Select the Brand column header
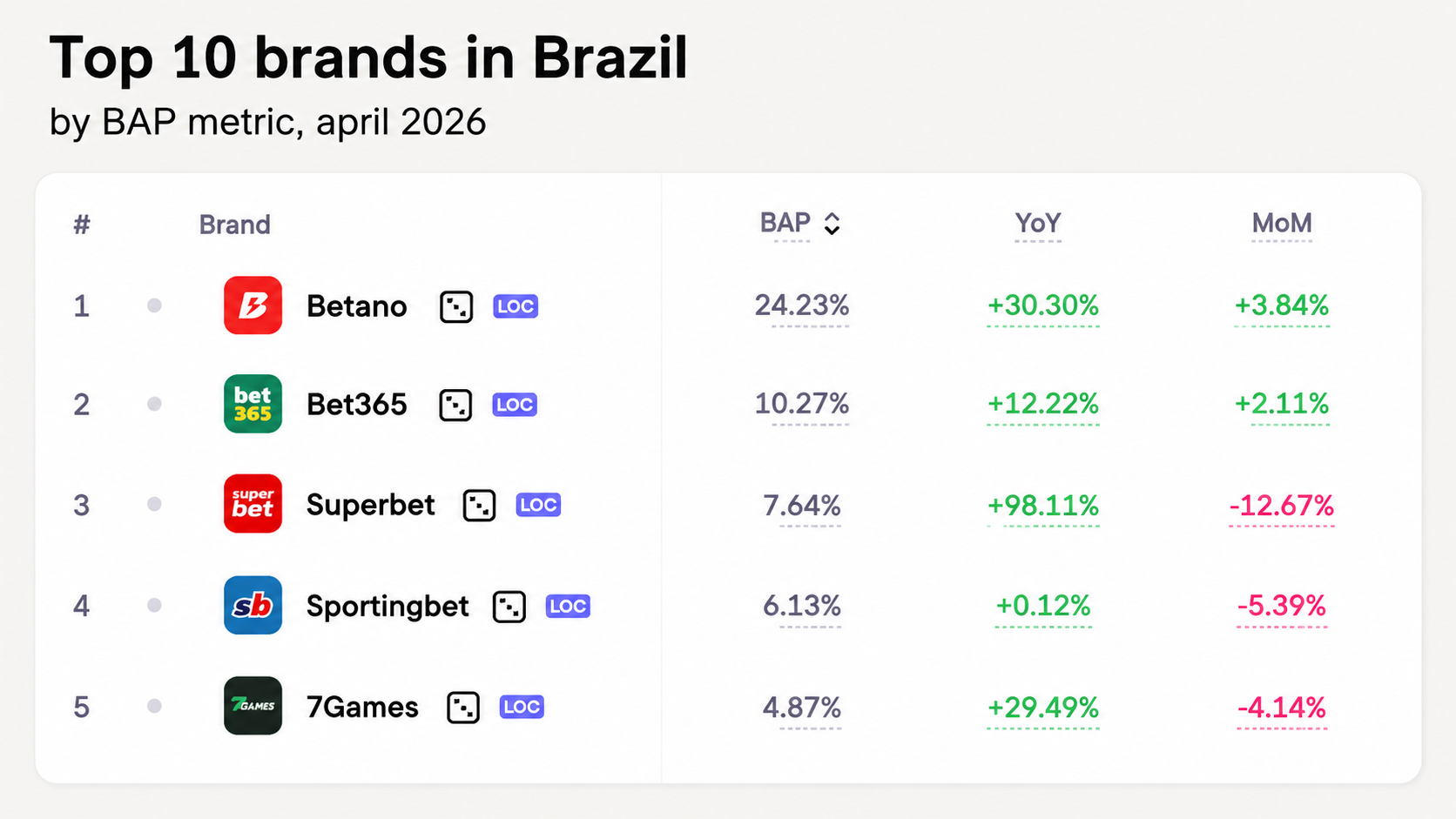 pyautogui.click(x=235, y=225)
